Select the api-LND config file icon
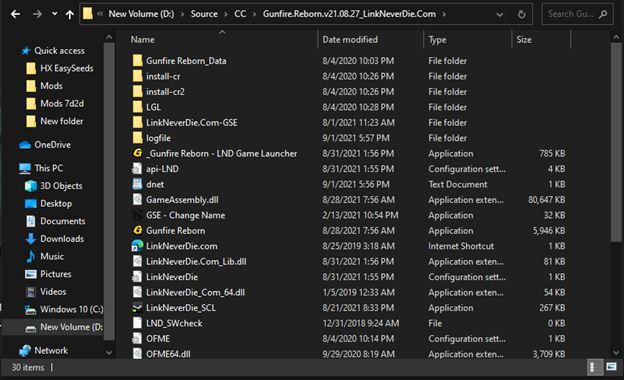624x380 pixels. (x=137, y=169)
